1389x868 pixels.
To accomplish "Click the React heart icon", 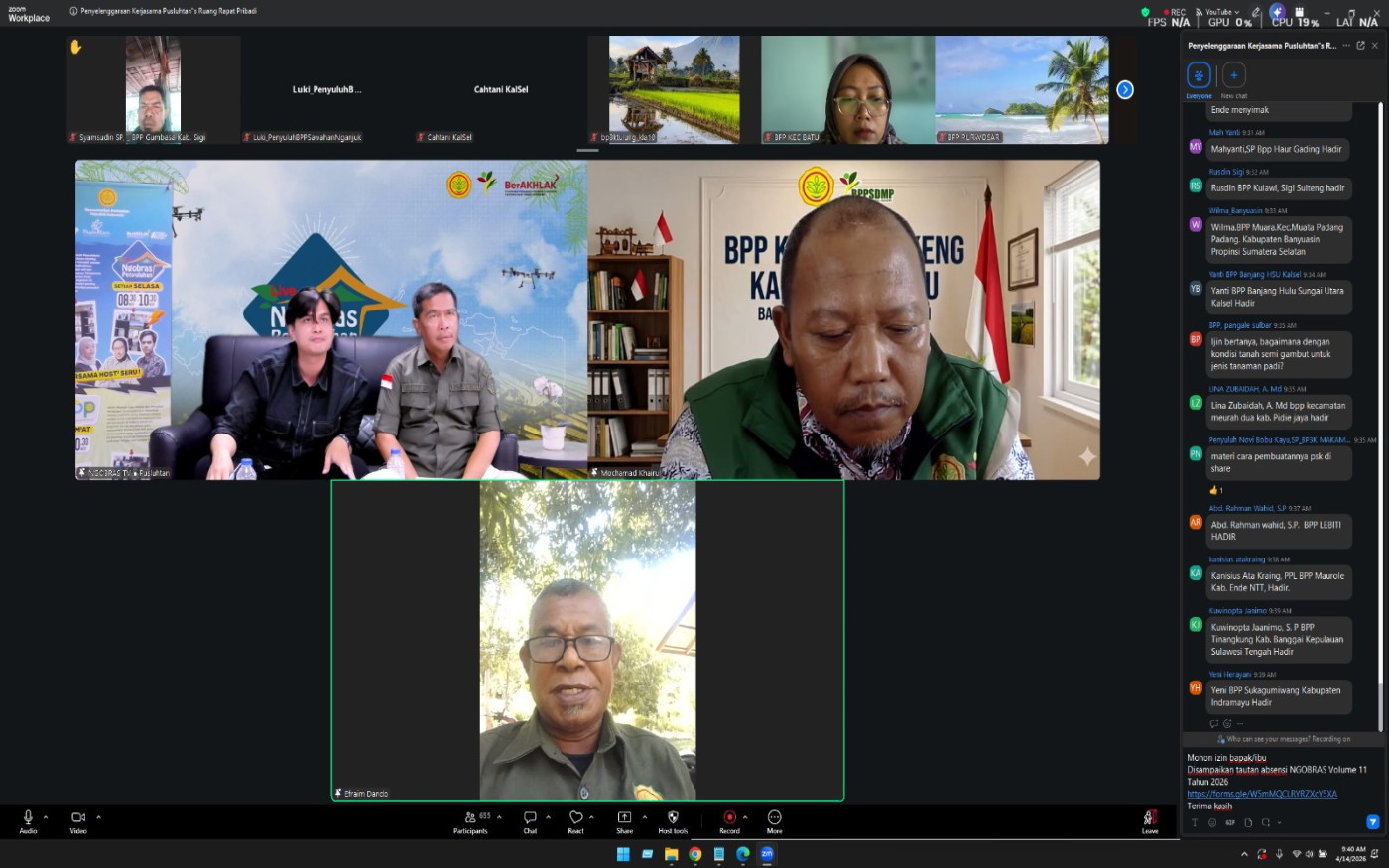I will (x=575, y=818).
